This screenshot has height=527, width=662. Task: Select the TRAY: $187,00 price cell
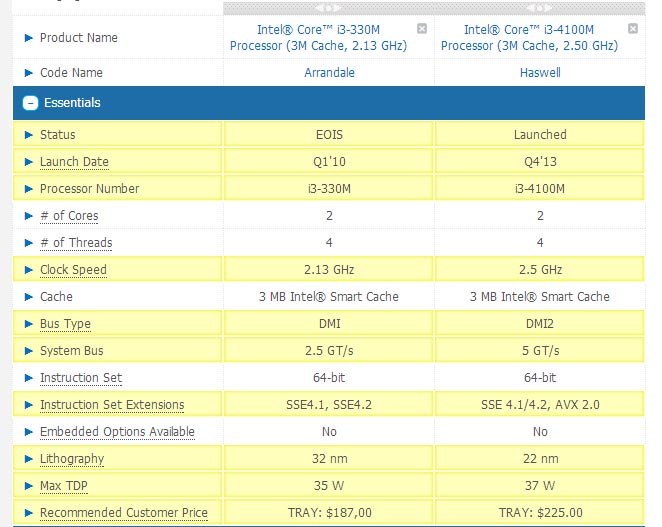click(329, 513)
